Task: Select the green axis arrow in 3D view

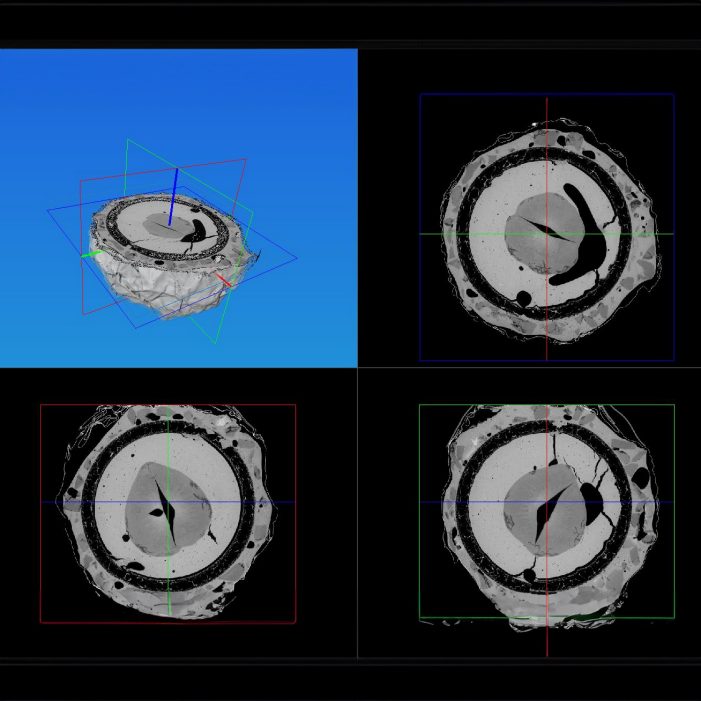Action: 92,255
